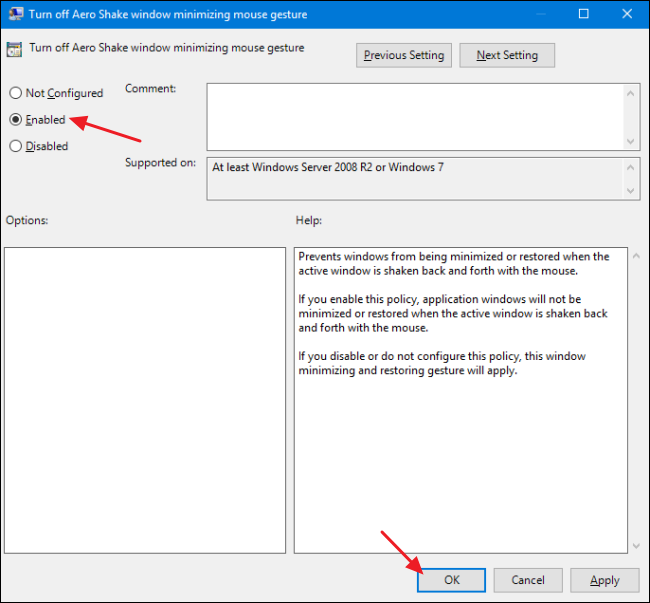The image size is (650, 603).
Task: Go to Previous Setting
Action: coord(404,55)
